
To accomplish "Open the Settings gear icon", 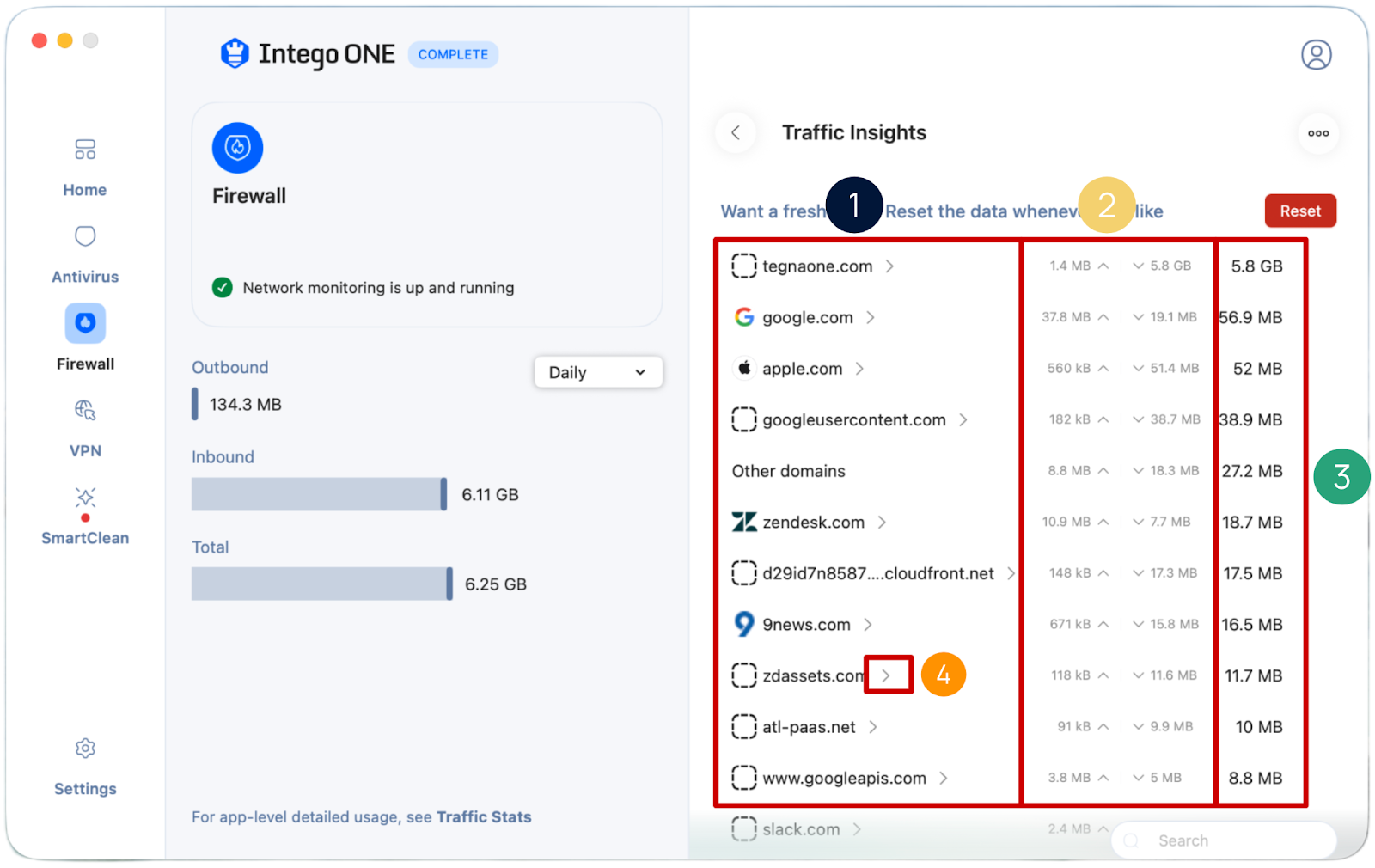I will tap(85, 749).
